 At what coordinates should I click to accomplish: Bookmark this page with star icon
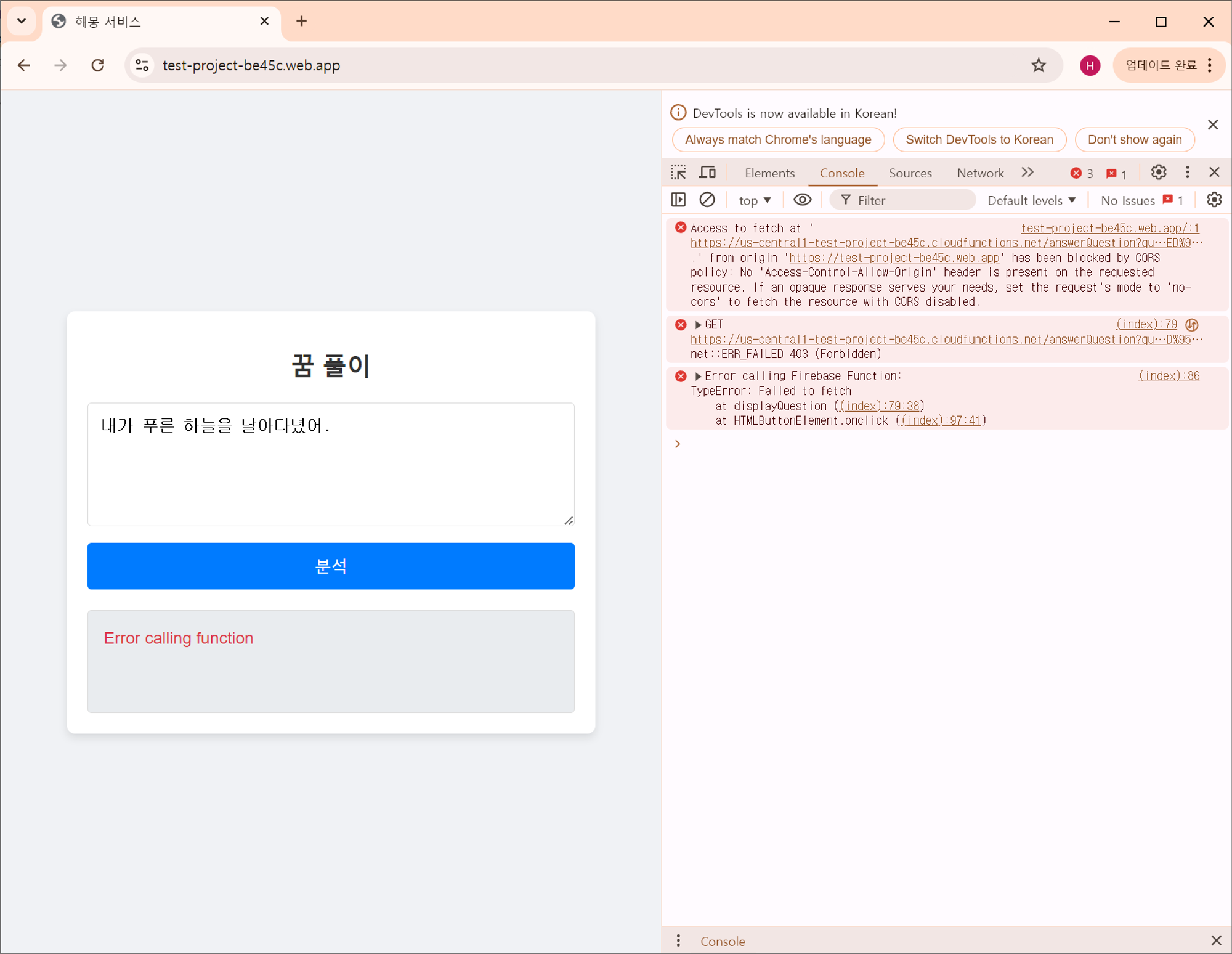click(x=1039, y=65)
